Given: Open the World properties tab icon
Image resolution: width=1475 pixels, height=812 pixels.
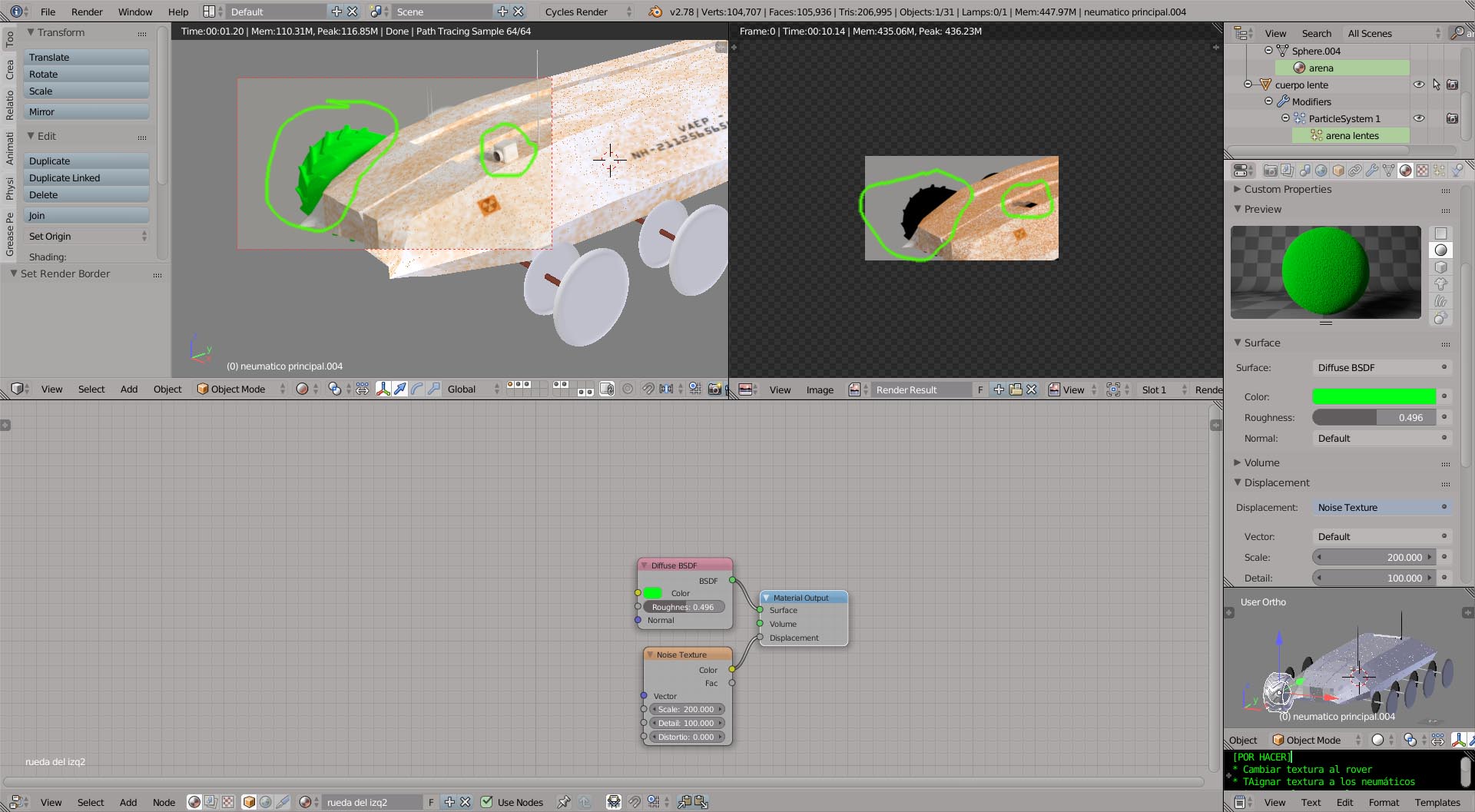Looking at the screenshot, I should click(x=1321, y=171).
